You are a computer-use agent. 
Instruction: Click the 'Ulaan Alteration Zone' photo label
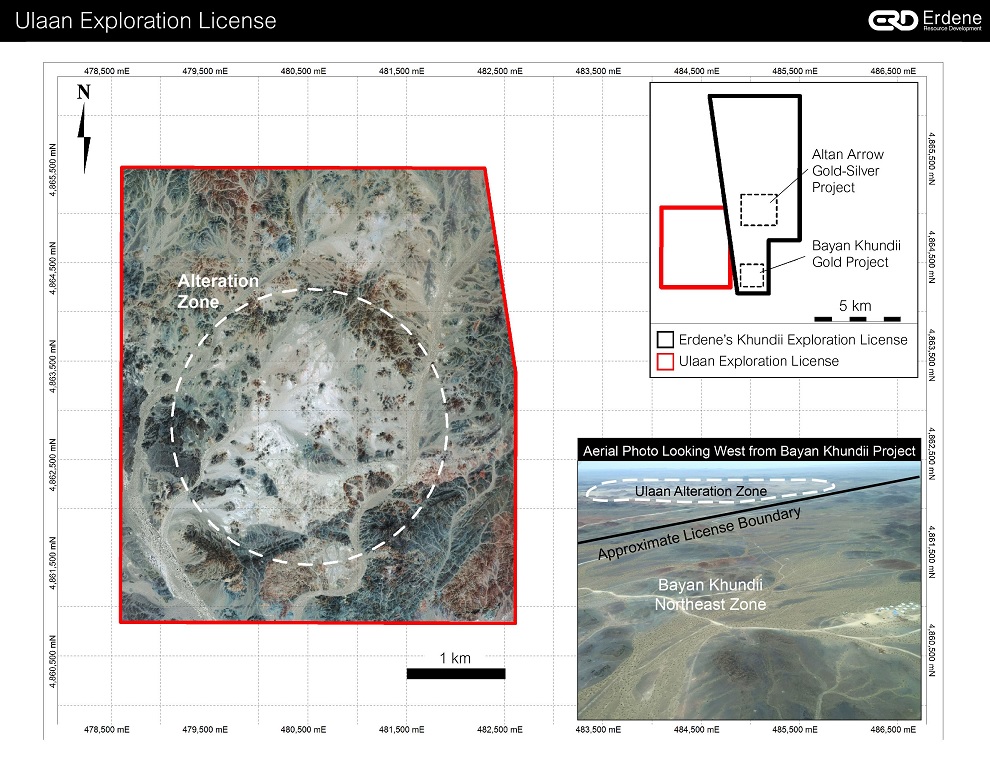[701, 491]
